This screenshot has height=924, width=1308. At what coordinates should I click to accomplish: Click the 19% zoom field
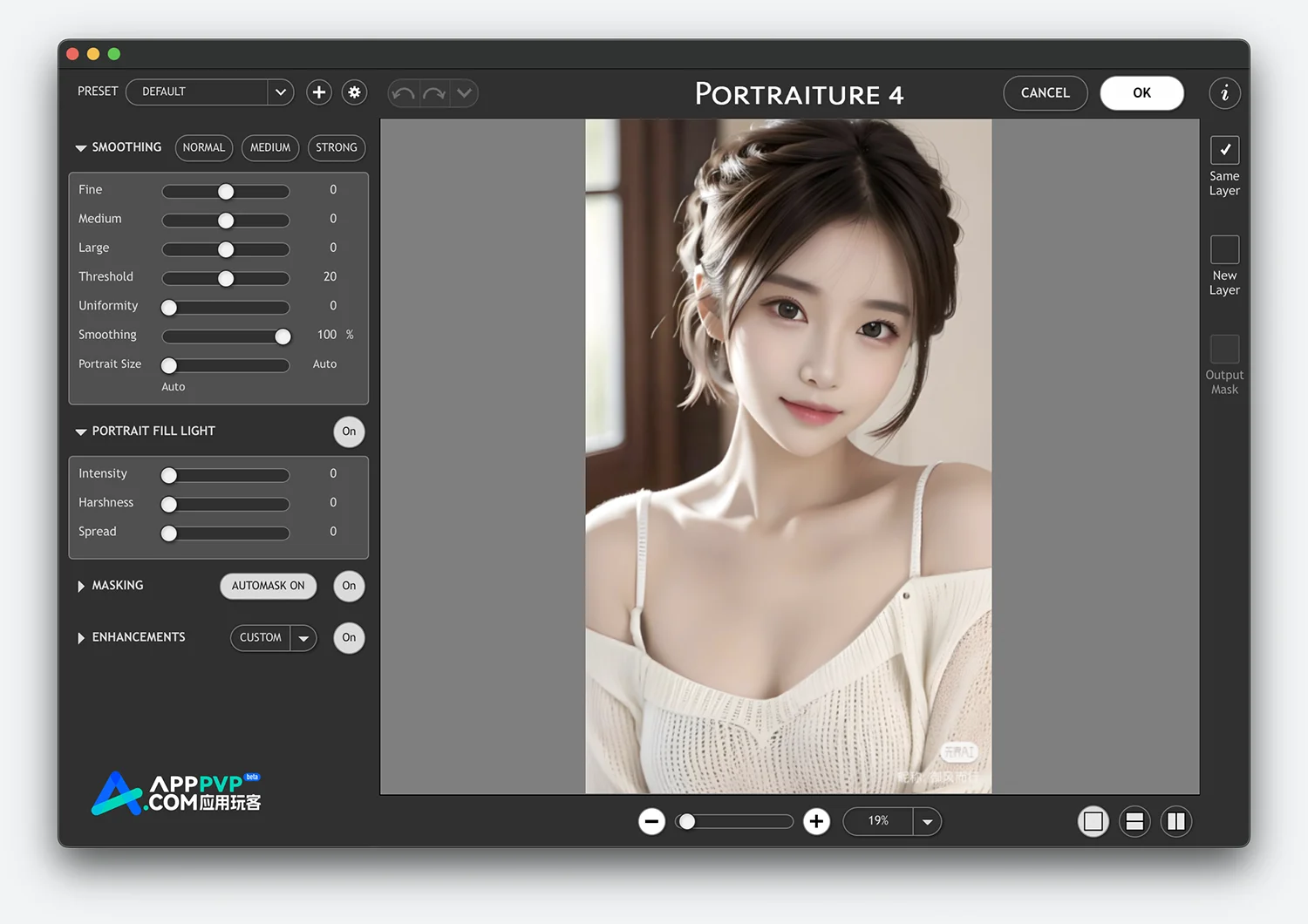tap(878, 821)
